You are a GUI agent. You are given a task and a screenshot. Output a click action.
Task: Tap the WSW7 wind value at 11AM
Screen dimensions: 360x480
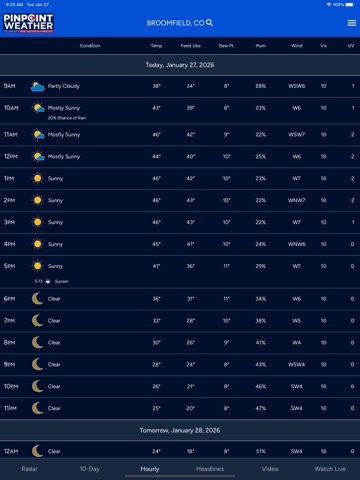click(297, 135)
